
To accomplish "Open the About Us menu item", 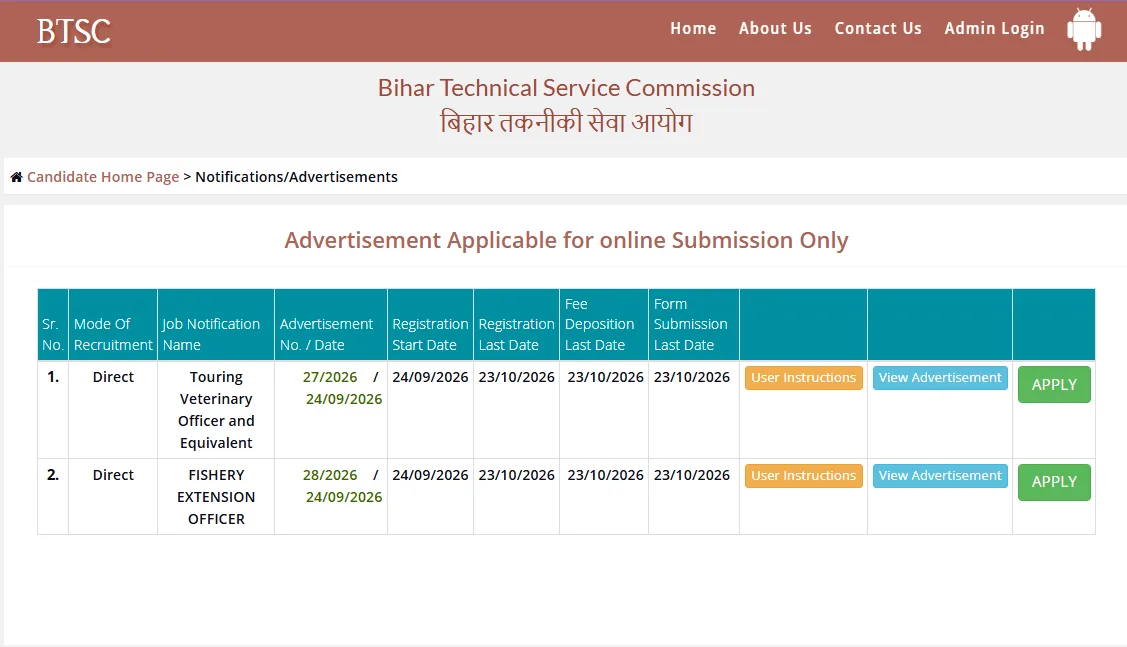I will tap(775, 29).
